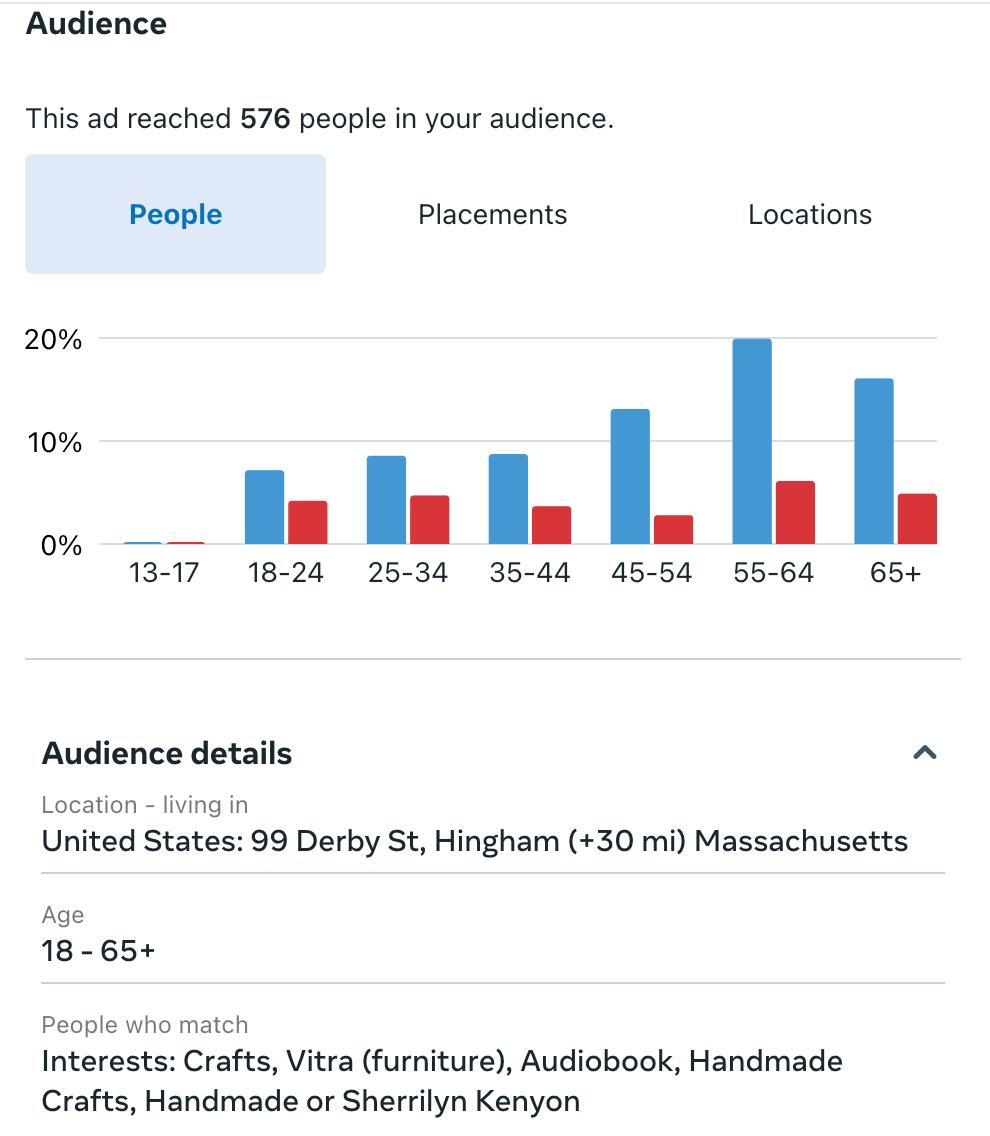Screen dimensions: 990x1136
Task: Click the red bar for 35-44
Action: (x=551, y=525)
